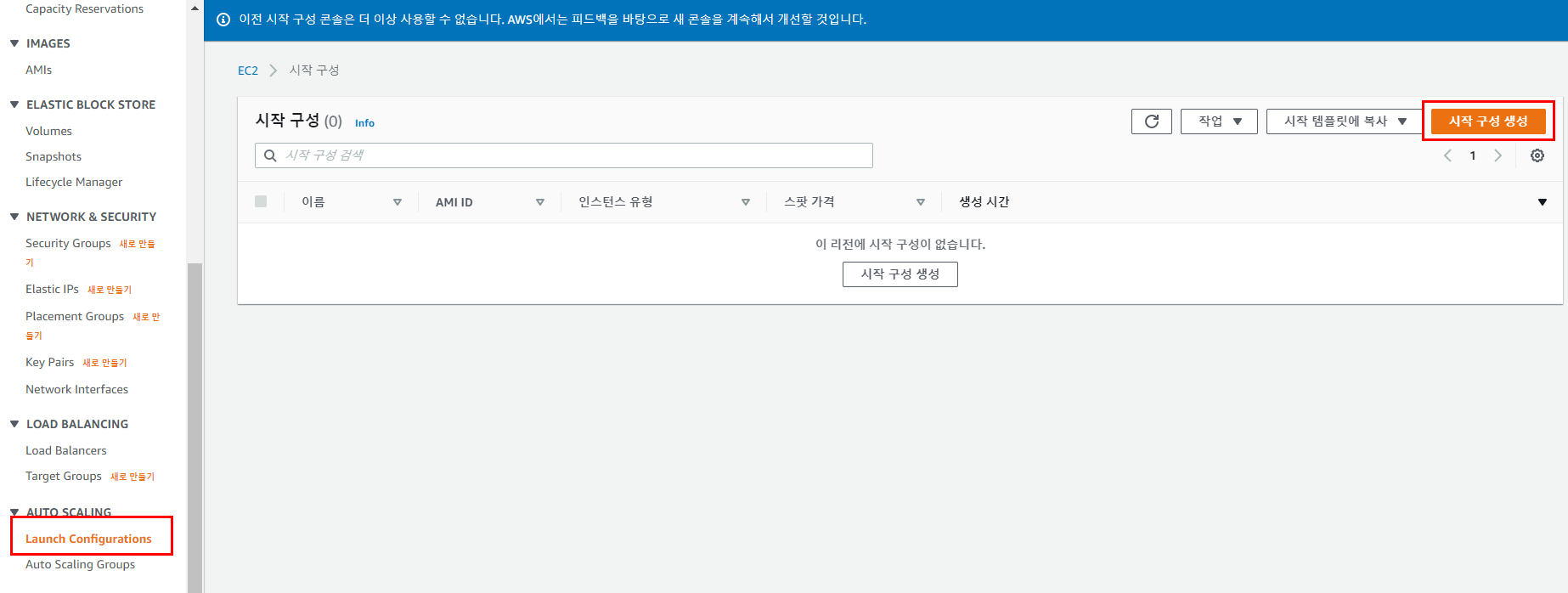Open the Info link beside 시작 구성
This screenshot has width=1568, height=593.
click(364, 123)
